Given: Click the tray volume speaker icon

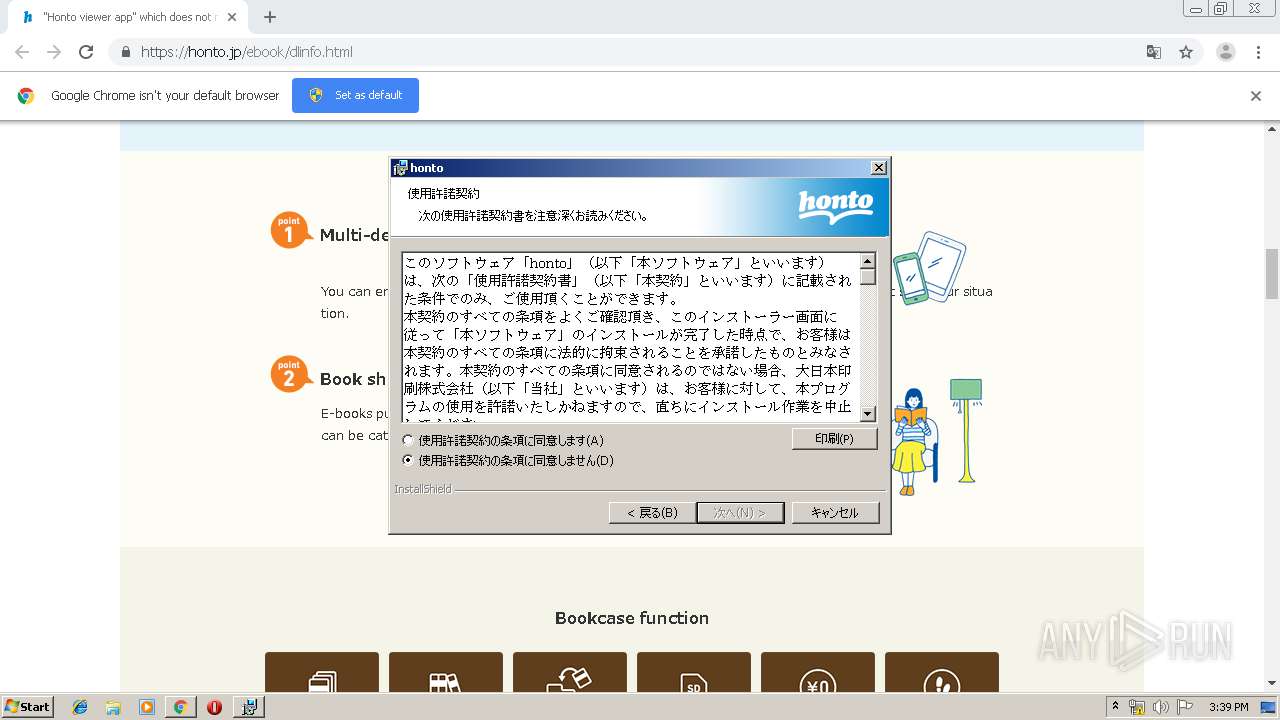Looking at the screenshot, I should (1161, 707).
